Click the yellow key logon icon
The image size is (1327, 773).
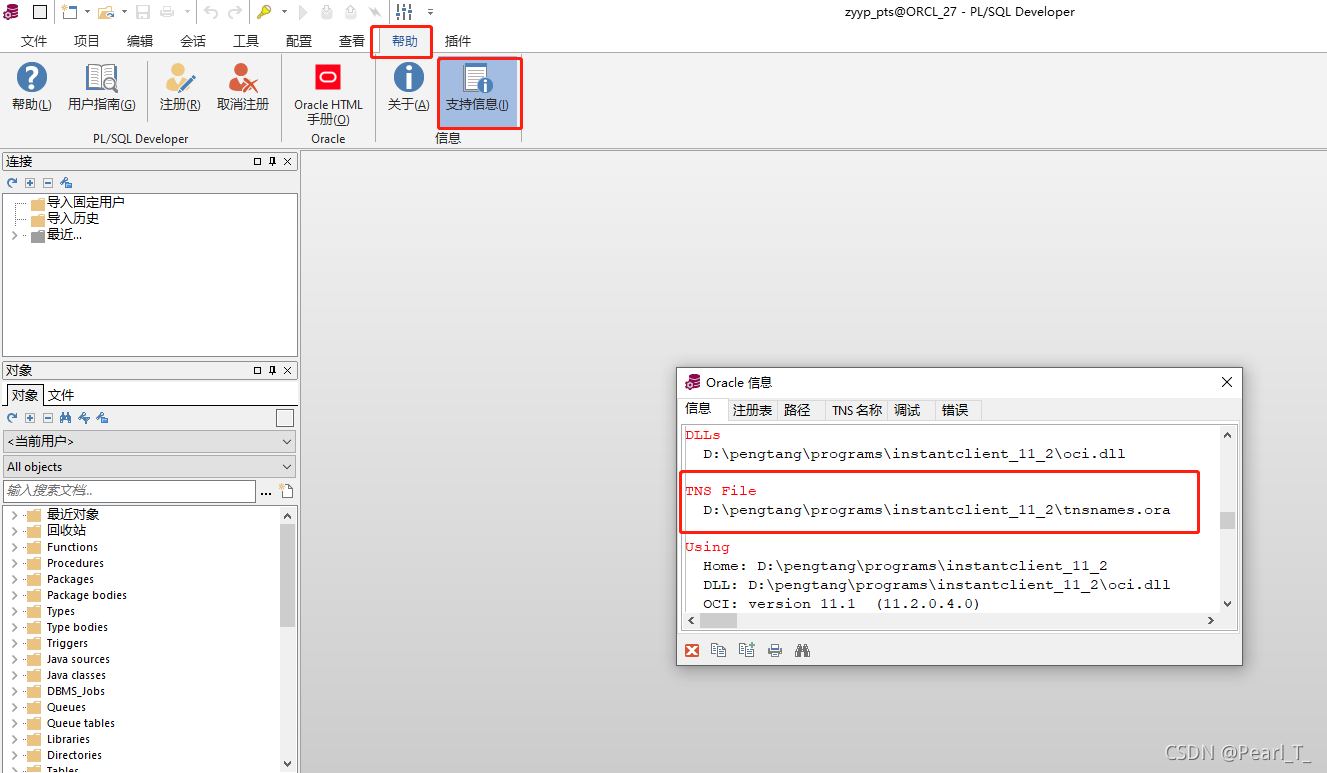pos(264,12)
